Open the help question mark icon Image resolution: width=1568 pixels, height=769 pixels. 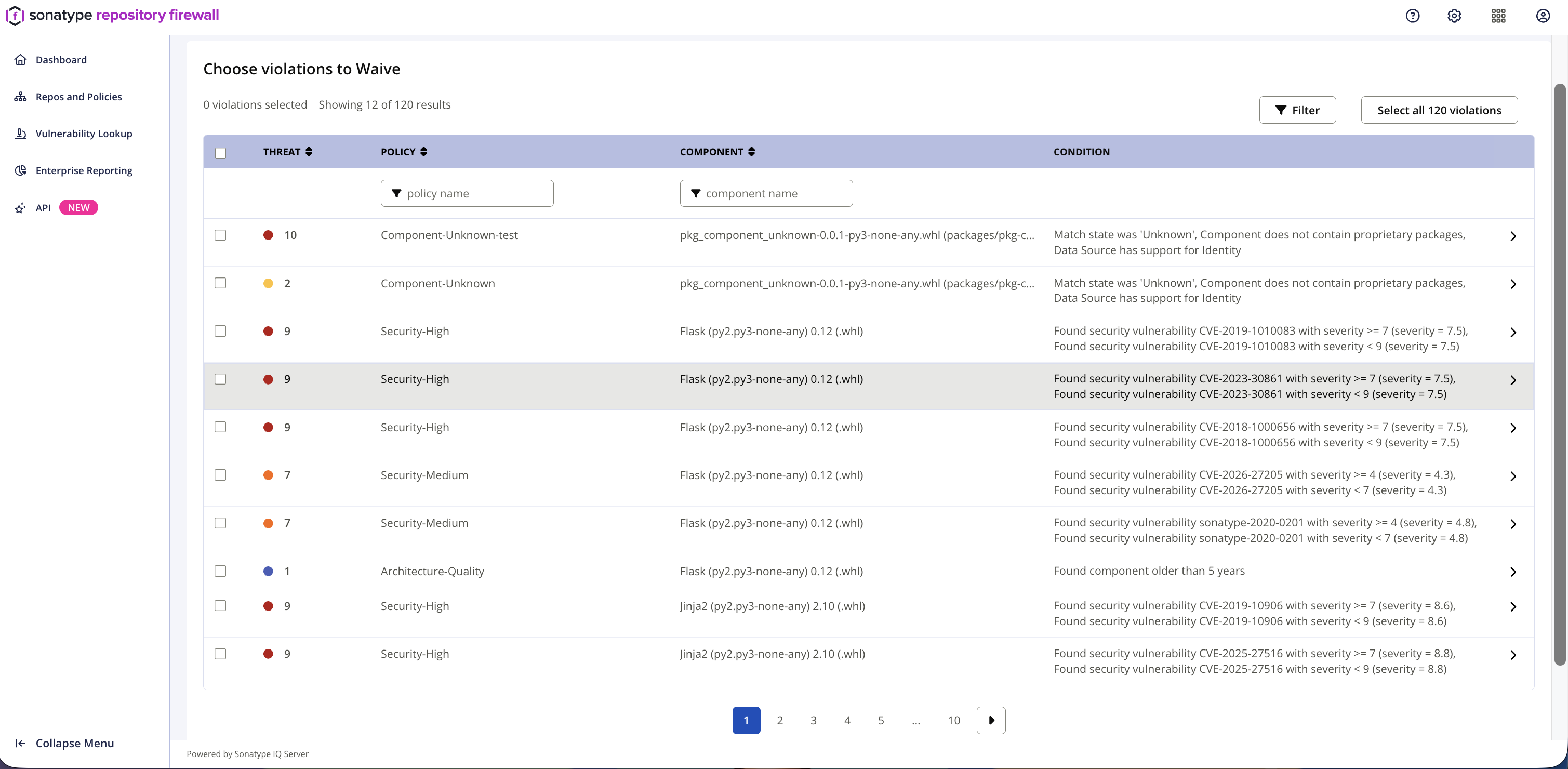[1412, 16]
